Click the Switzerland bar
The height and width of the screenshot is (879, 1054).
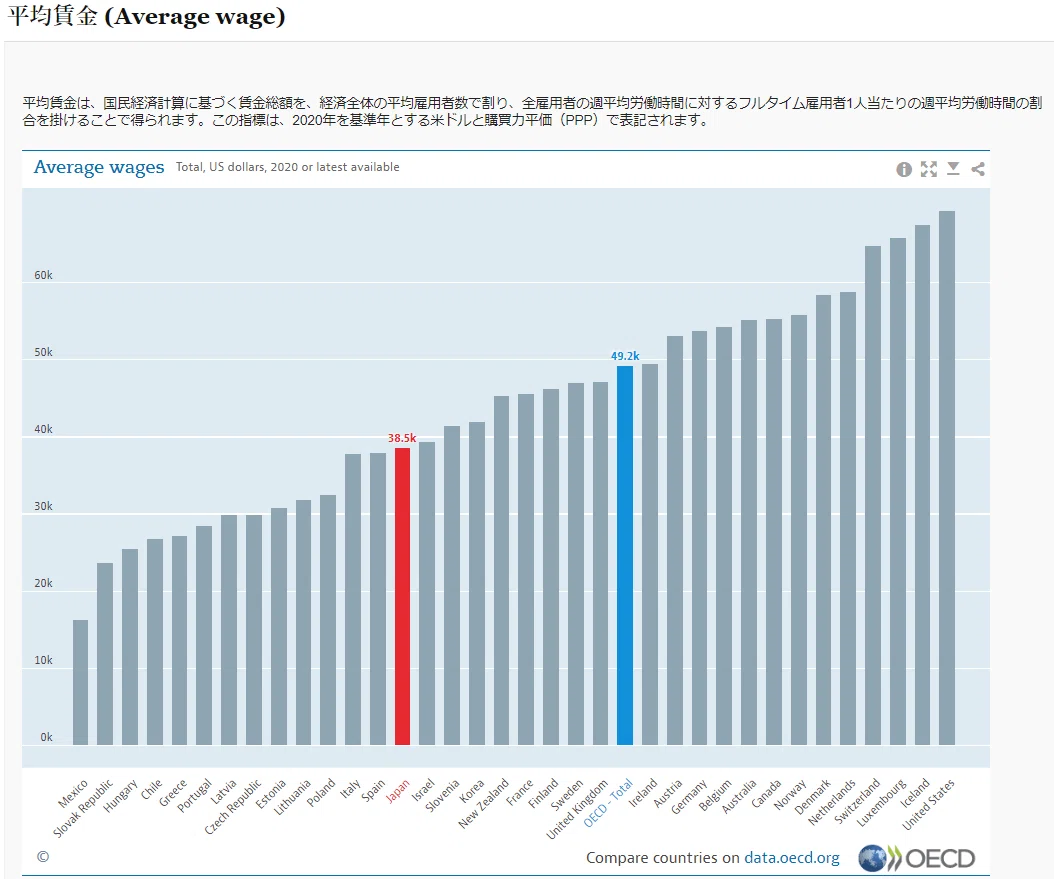(x=873, y=495)
